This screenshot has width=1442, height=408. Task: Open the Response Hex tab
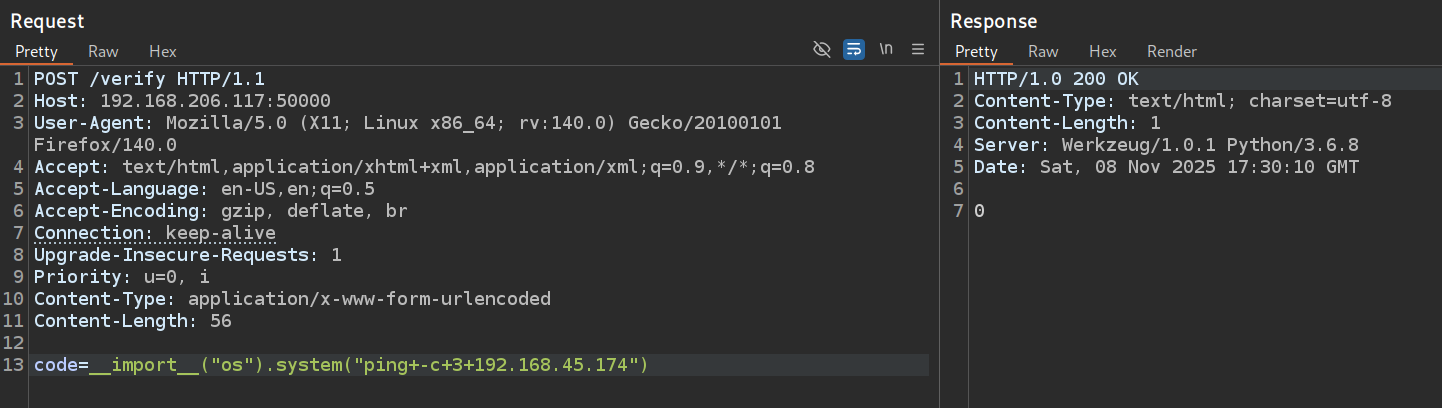coord(1102,51)
